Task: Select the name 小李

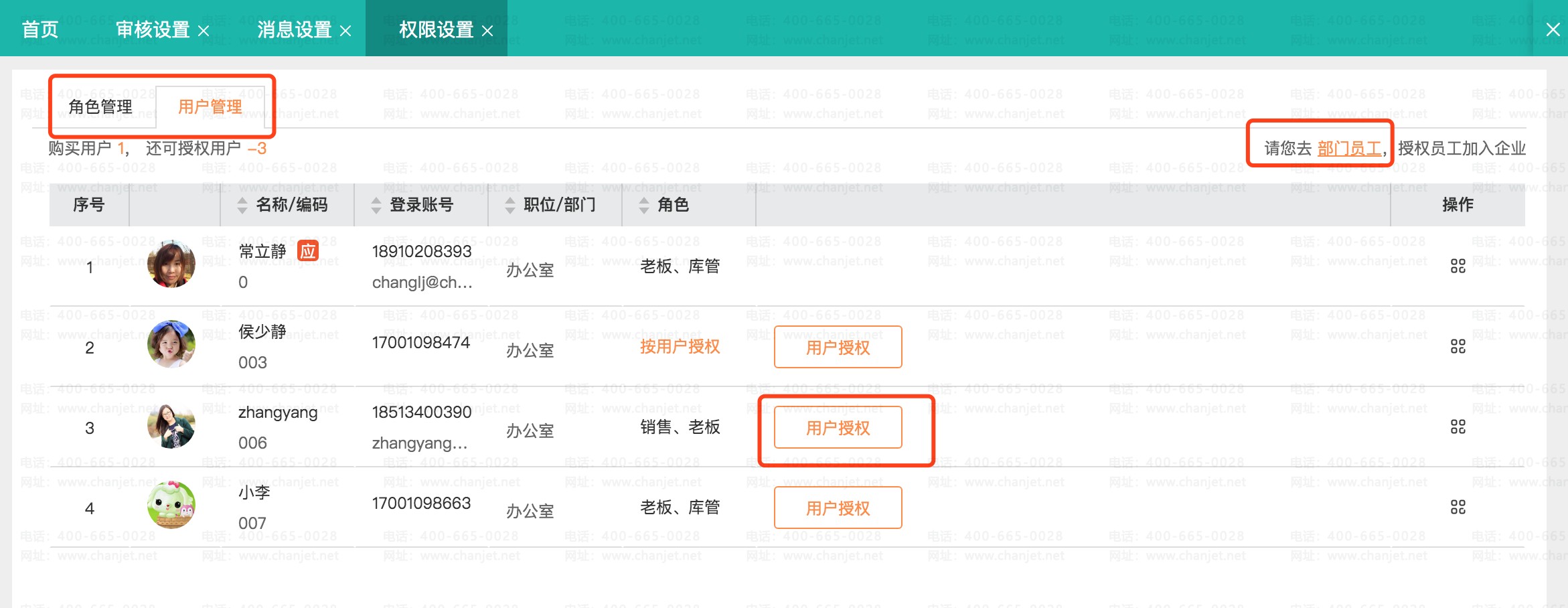Action: [x=254, y=492]
